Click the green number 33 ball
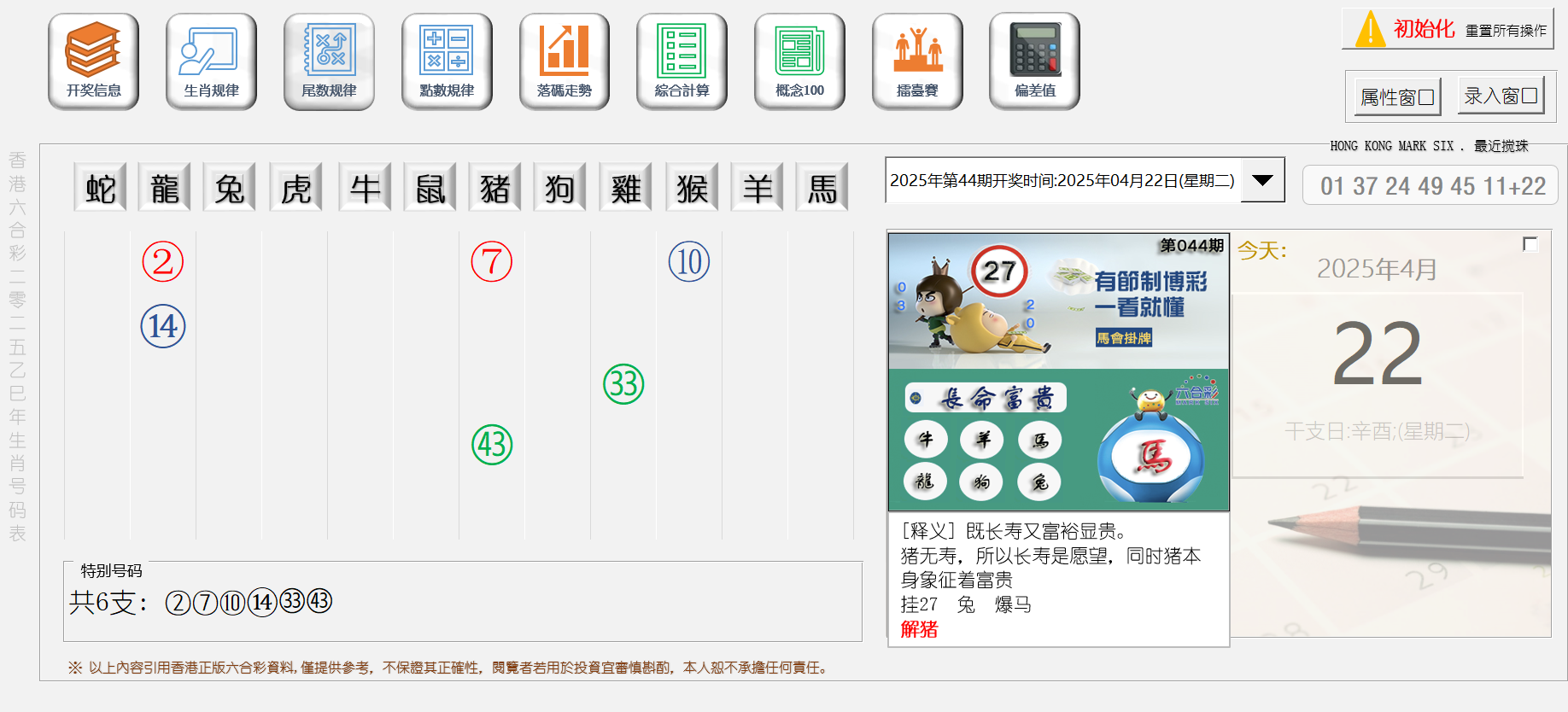Viewport: 1568px width, 712px height. (623, 384)
